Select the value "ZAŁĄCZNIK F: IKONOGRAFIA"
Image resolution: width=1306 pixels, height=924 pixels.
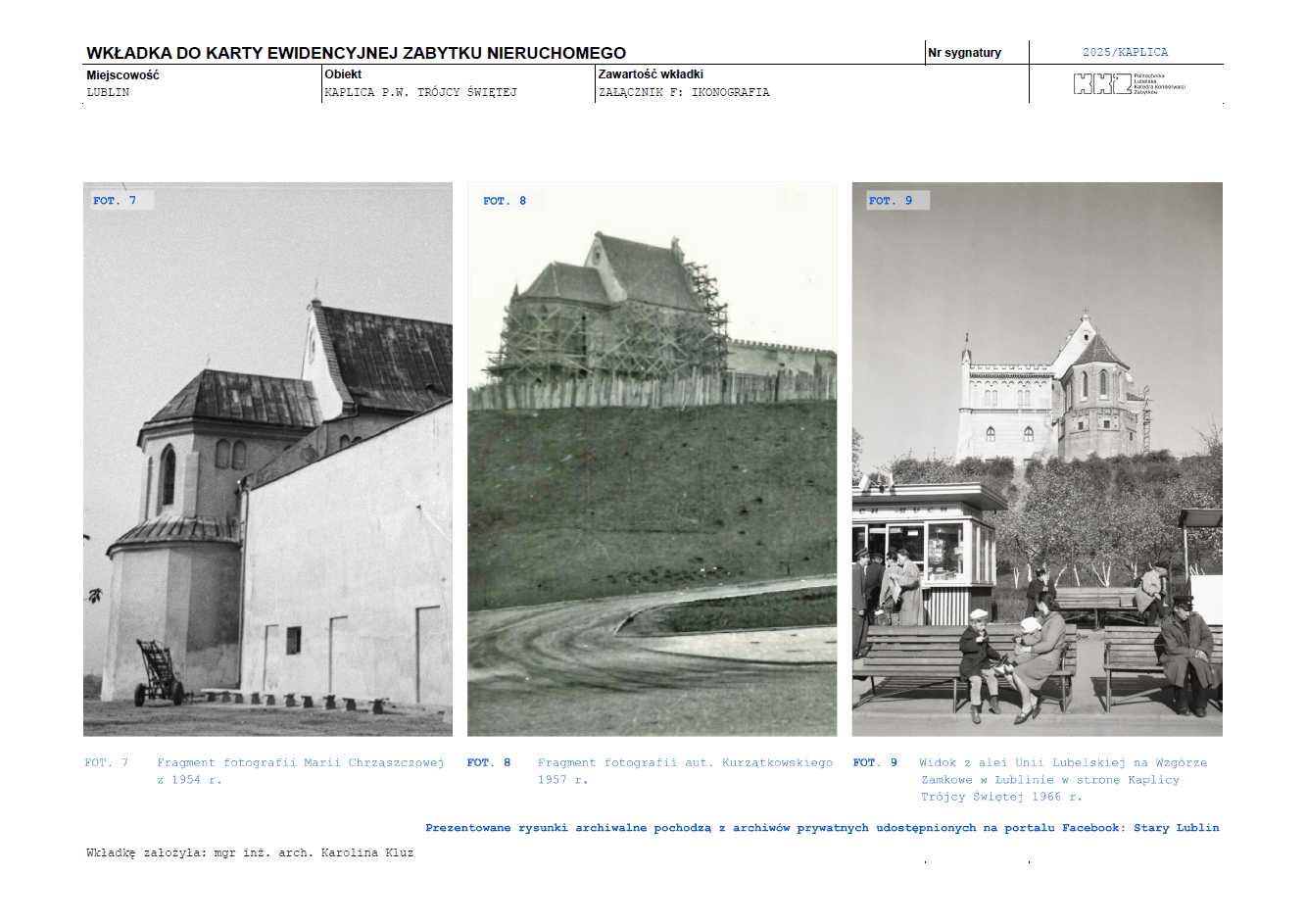684,92
